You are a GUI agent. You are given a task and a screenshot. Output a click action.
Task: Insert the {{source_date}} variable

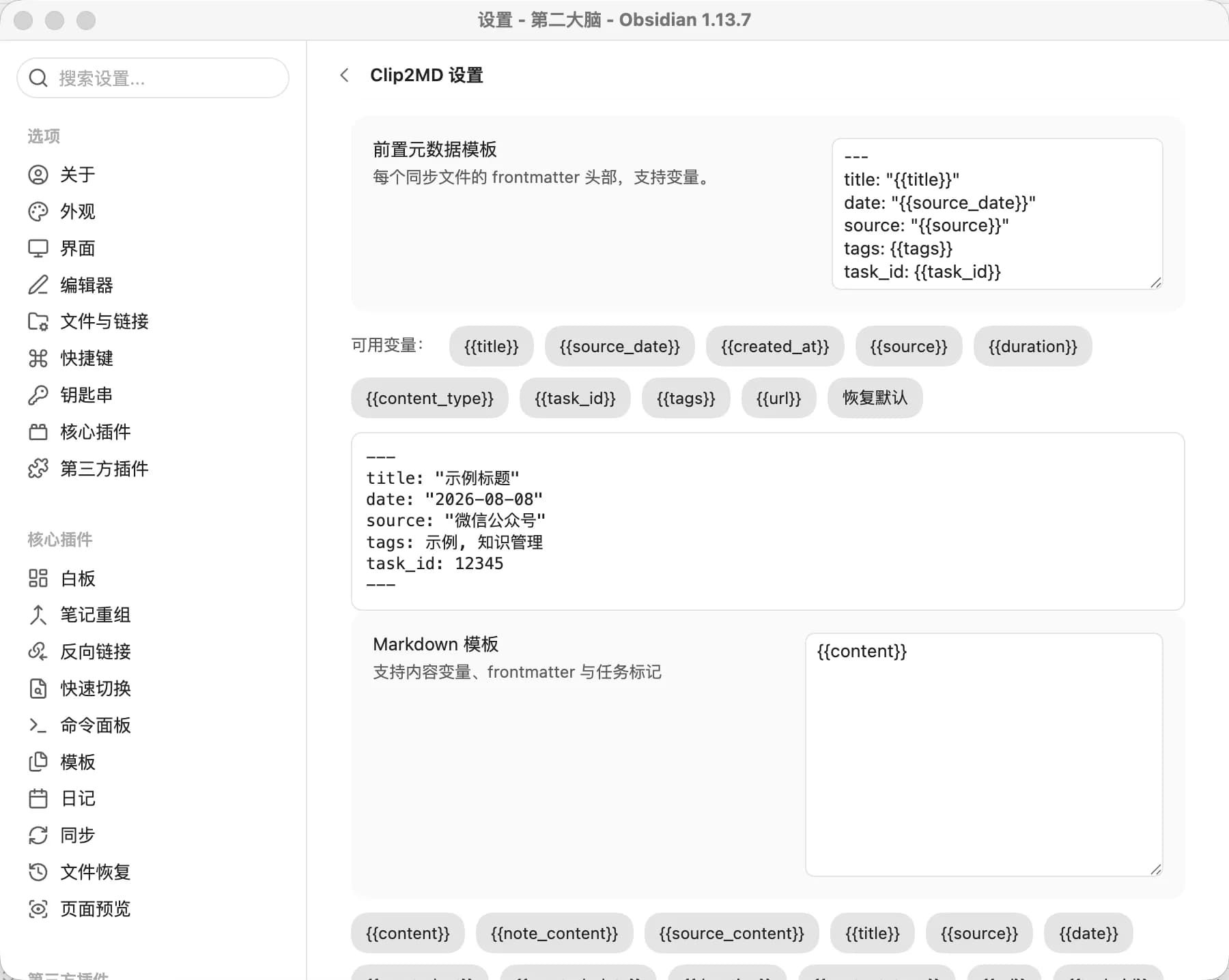[620, 347]
